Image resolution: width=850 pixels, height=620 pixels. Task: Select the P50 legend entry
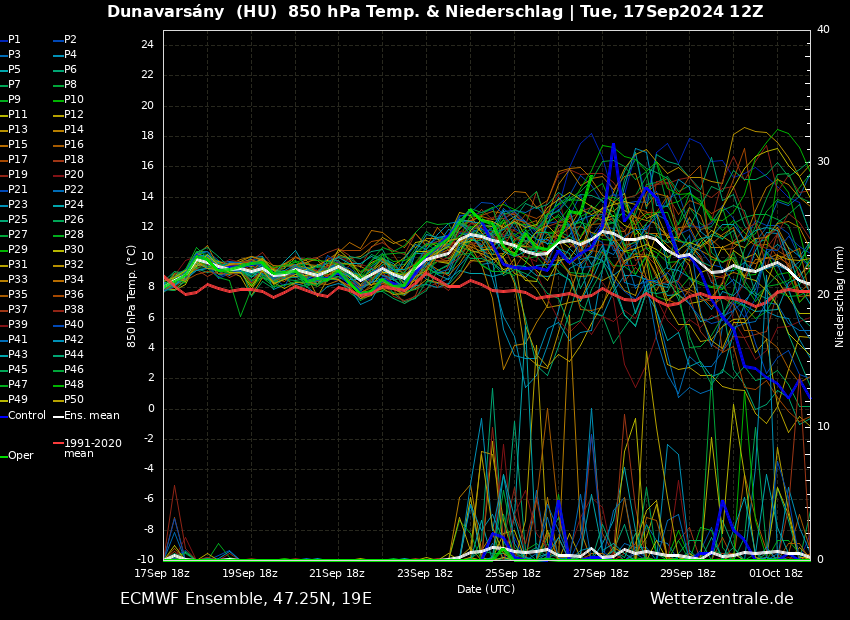click(x=73, y=400)
